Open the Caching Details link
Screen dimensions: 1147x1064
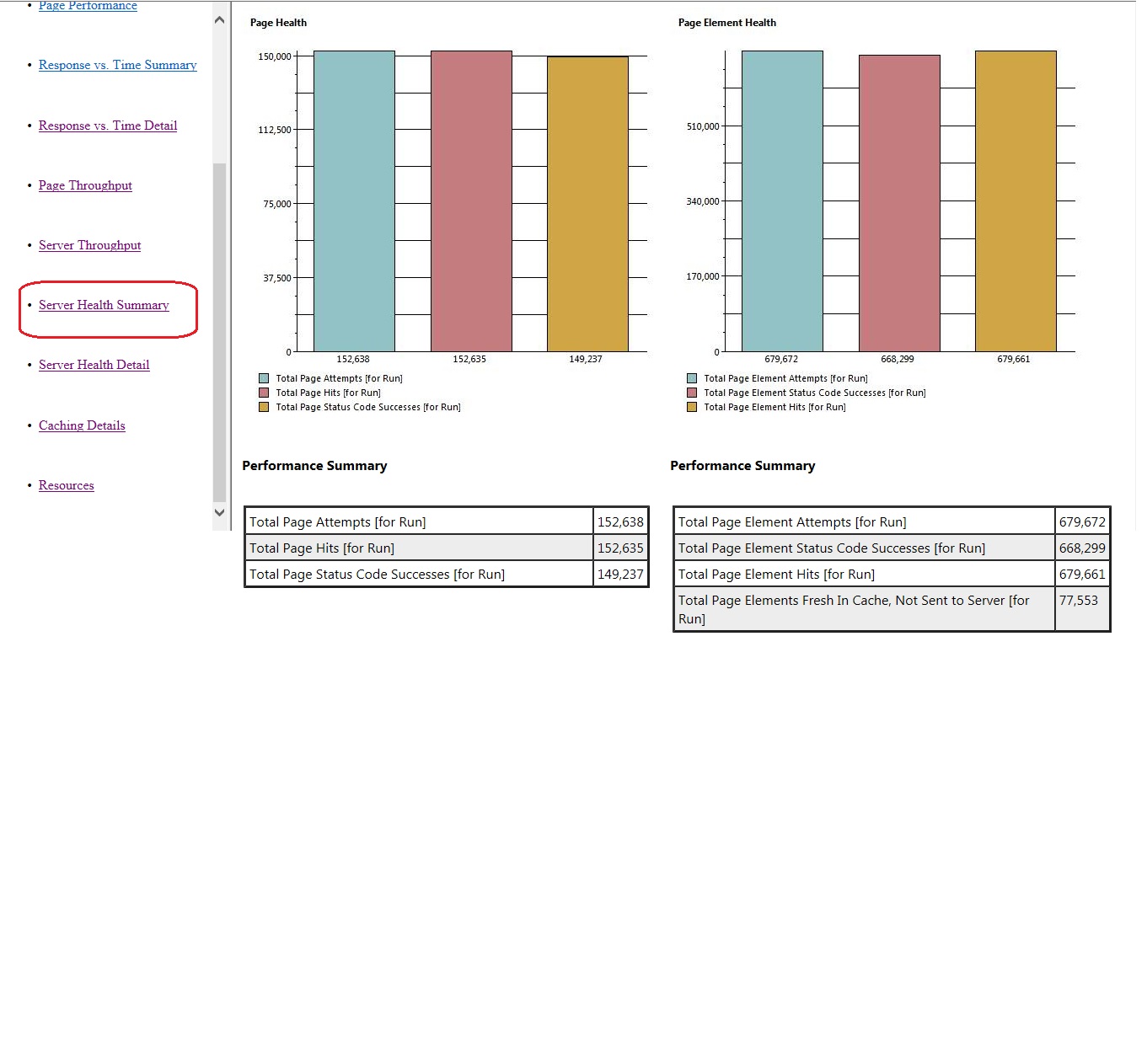[82, 425]
